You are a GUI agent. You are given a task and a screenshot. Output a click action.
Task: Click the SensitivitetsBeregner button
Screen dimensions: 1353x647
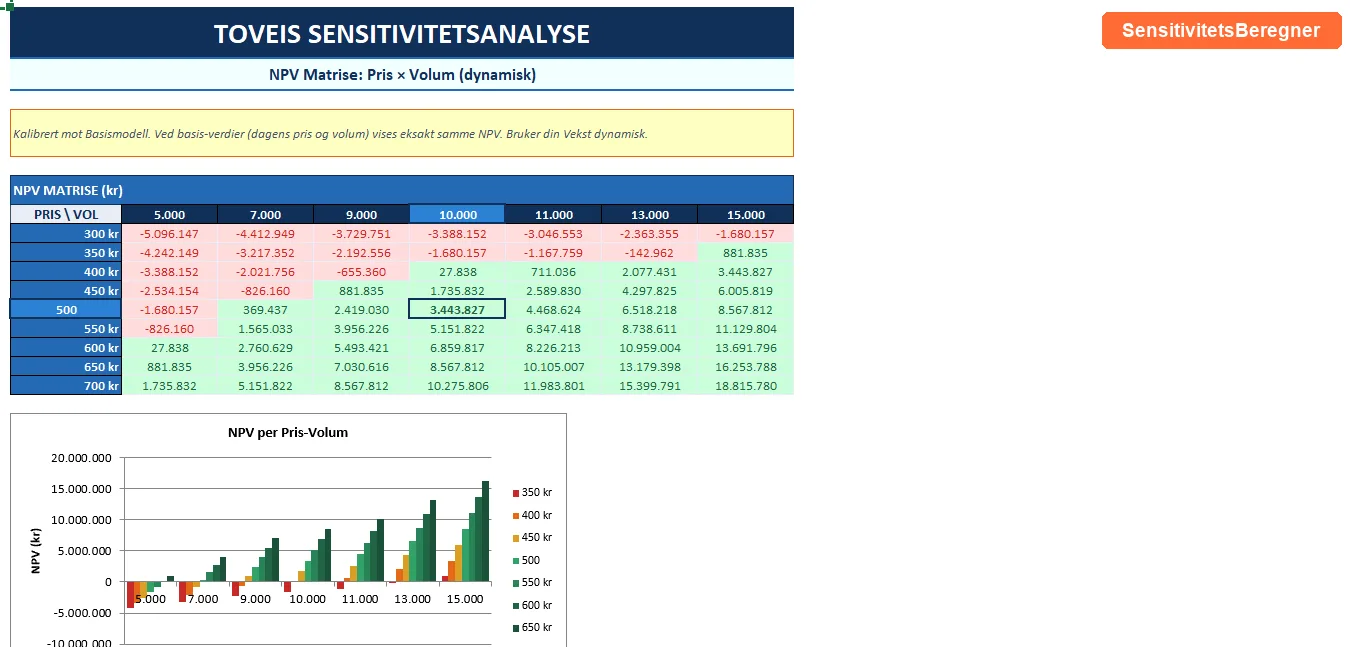coord(1221,30)
